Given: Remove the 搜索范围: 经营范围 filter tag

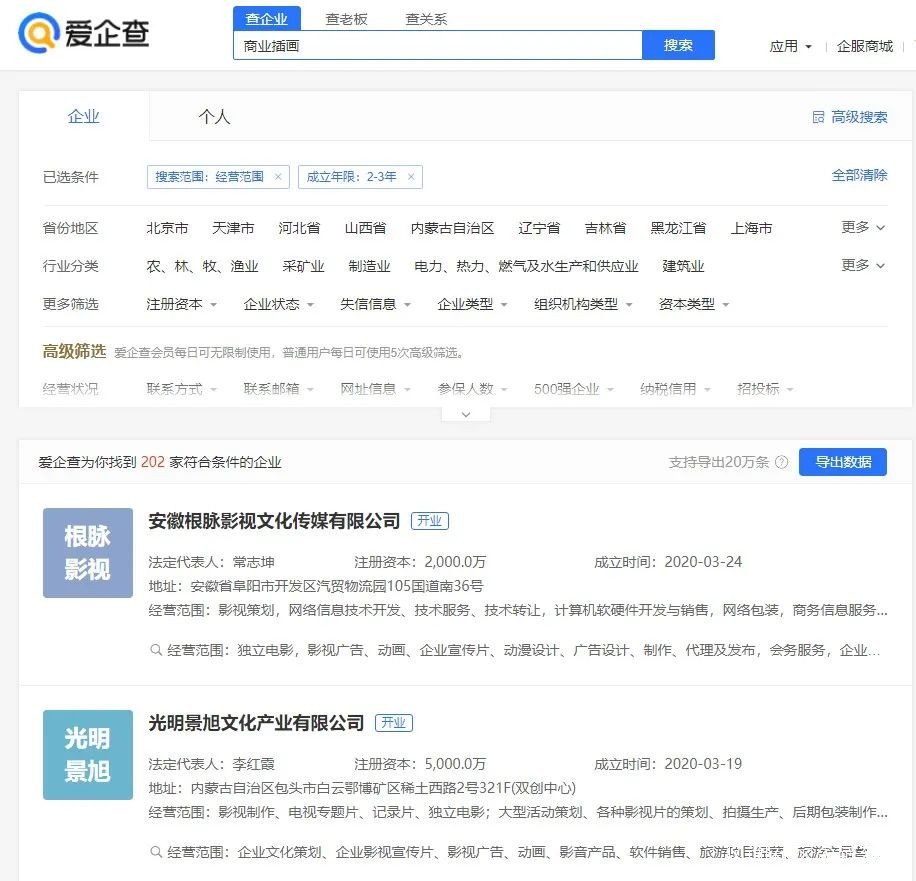Looking at the screenshot, I should 278,177.
